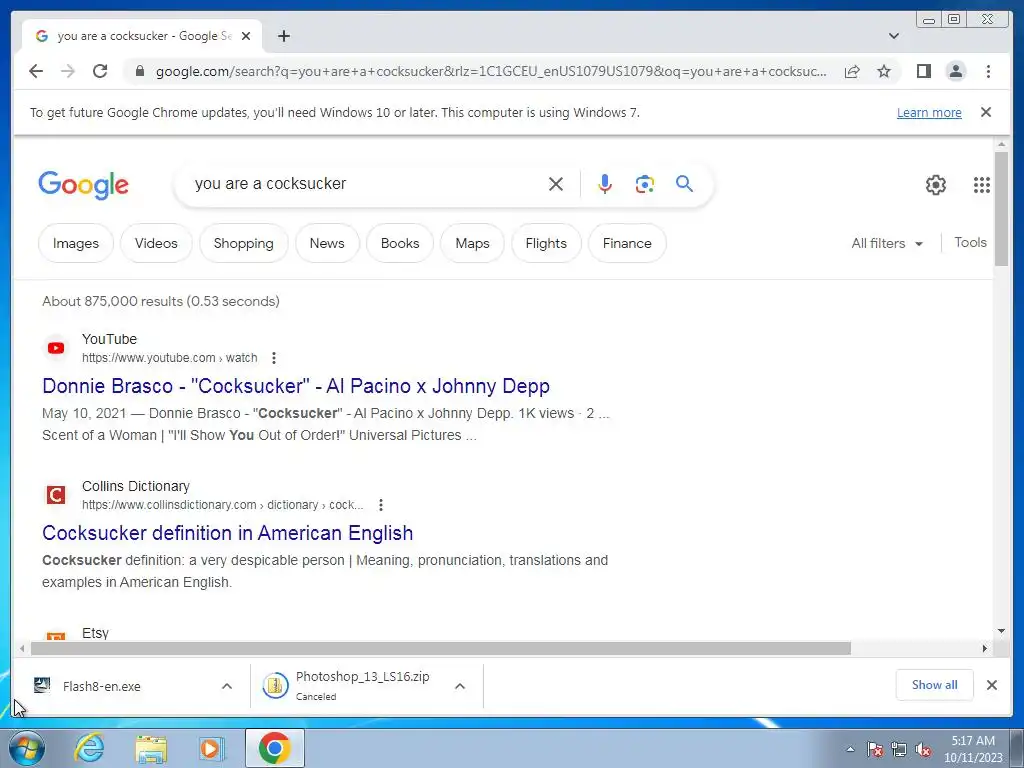
Task: Expand options for the Photoshop_13_LS16.zip download
Action: click(x=460, y=686)
